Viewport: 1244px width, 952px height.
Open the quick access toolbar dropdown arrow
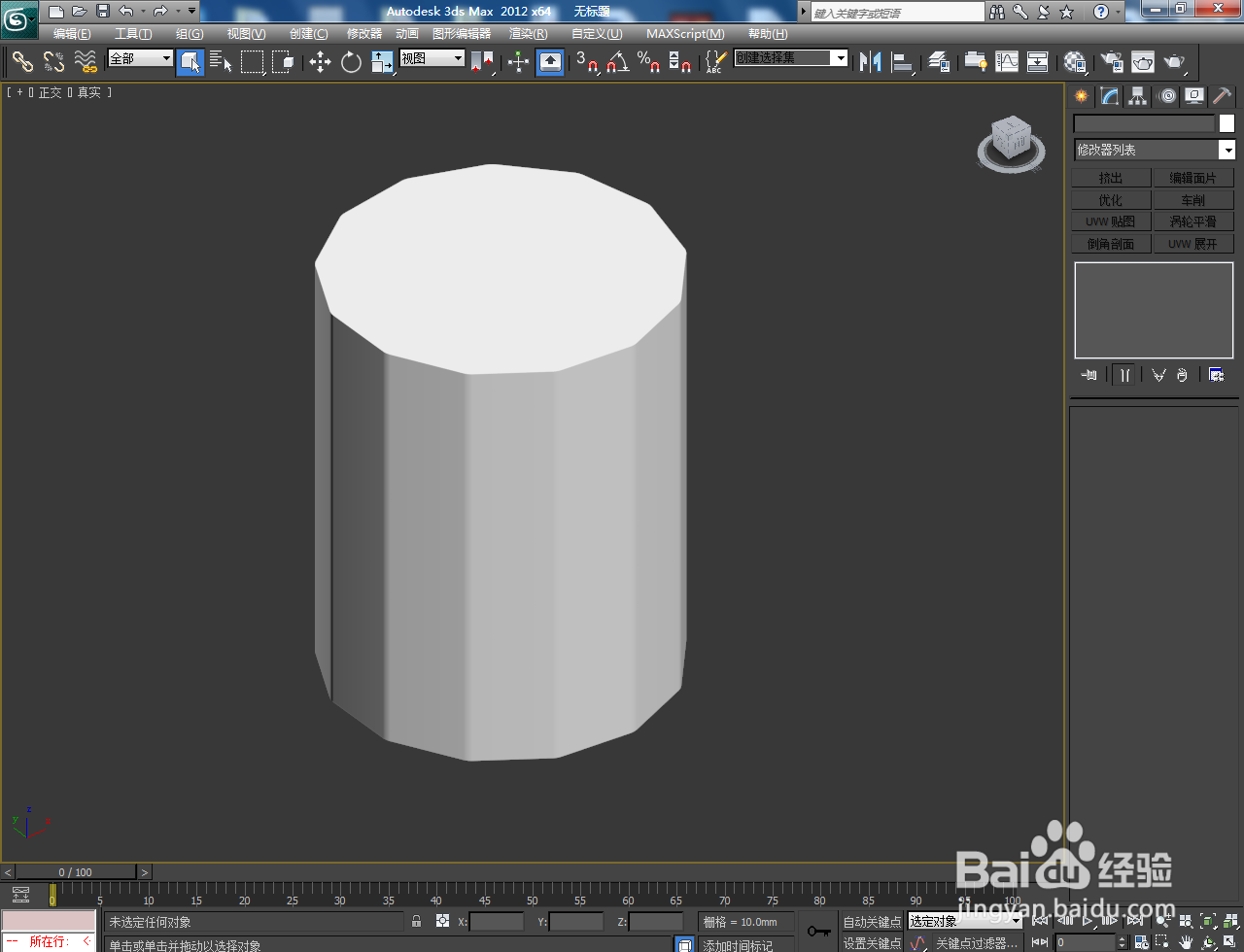pyautogui.click(x=191, y=12)
